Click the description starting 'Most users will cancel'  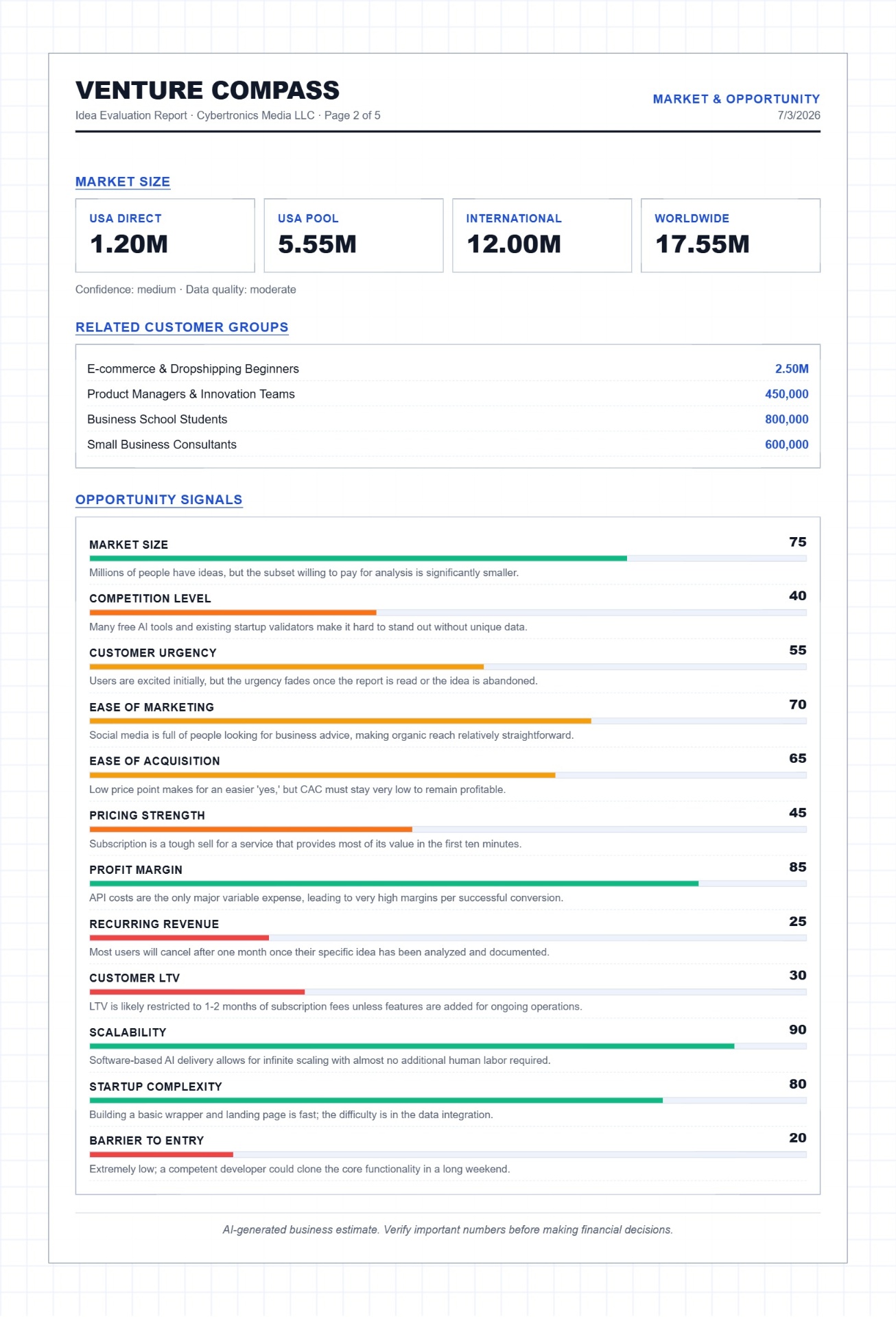(319, 952)
